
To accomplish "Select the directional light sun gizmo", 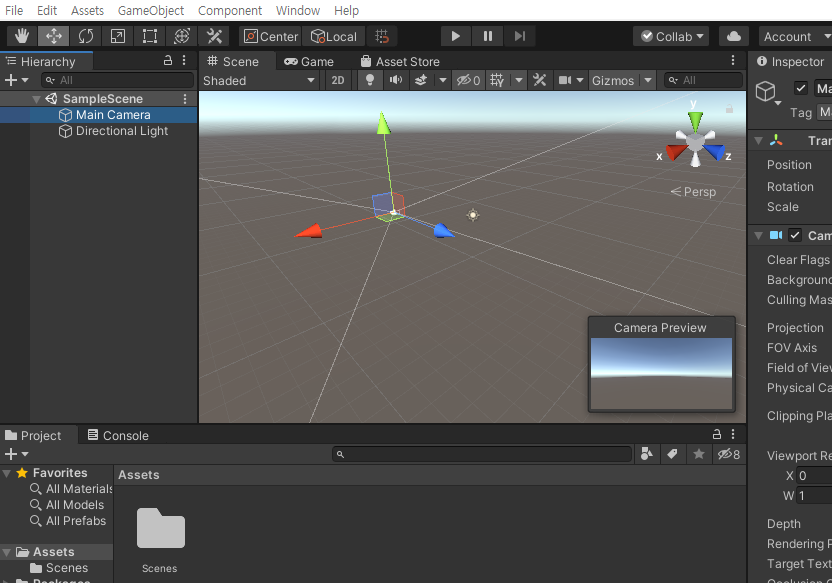I will (473, 215).
